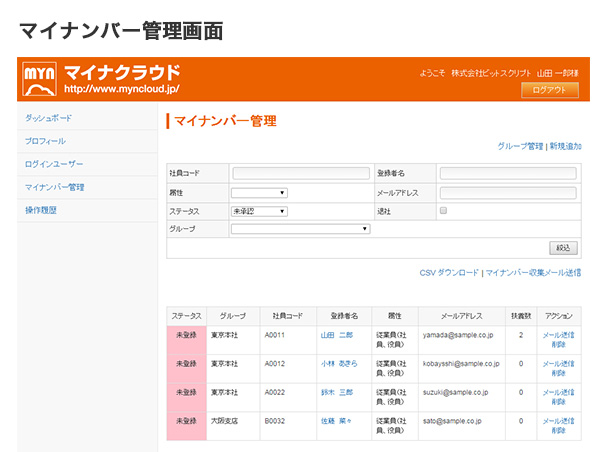The image size is (606, 452).
Task: Click the メールアドレス input field
Action: tap(507, 193)
